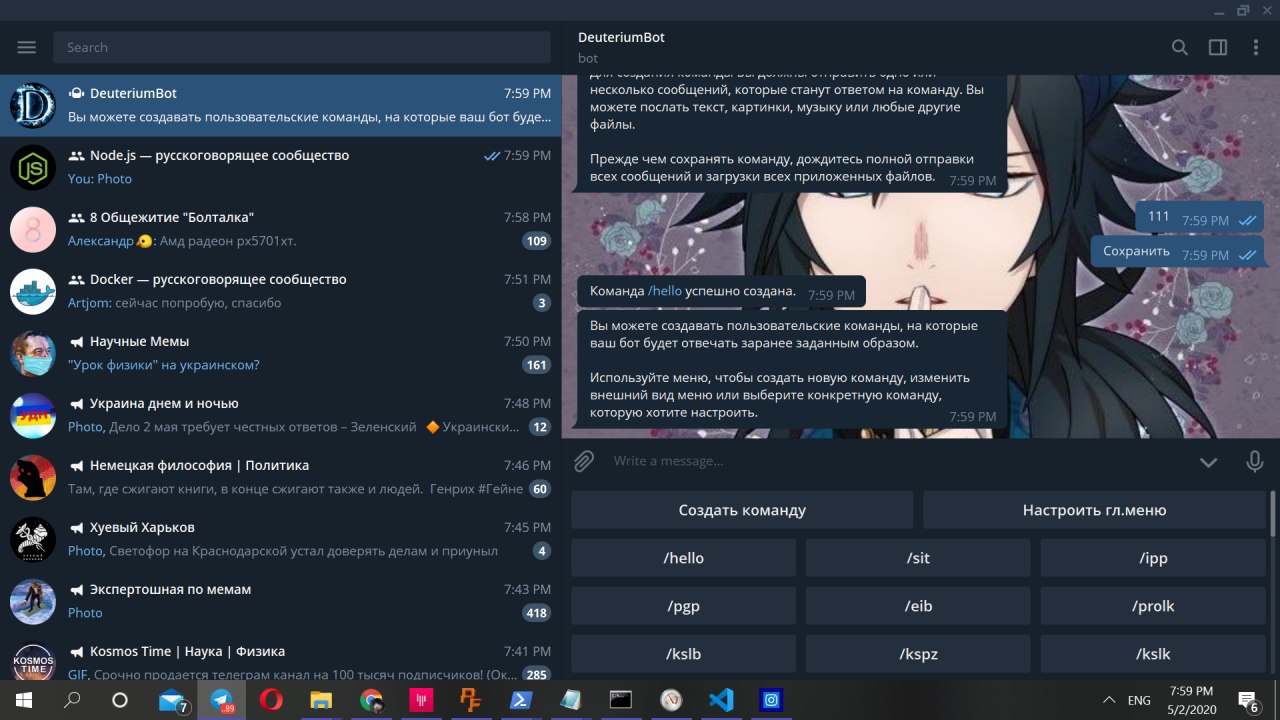Toggle the right sidebar panel icon

point(1218,47)
